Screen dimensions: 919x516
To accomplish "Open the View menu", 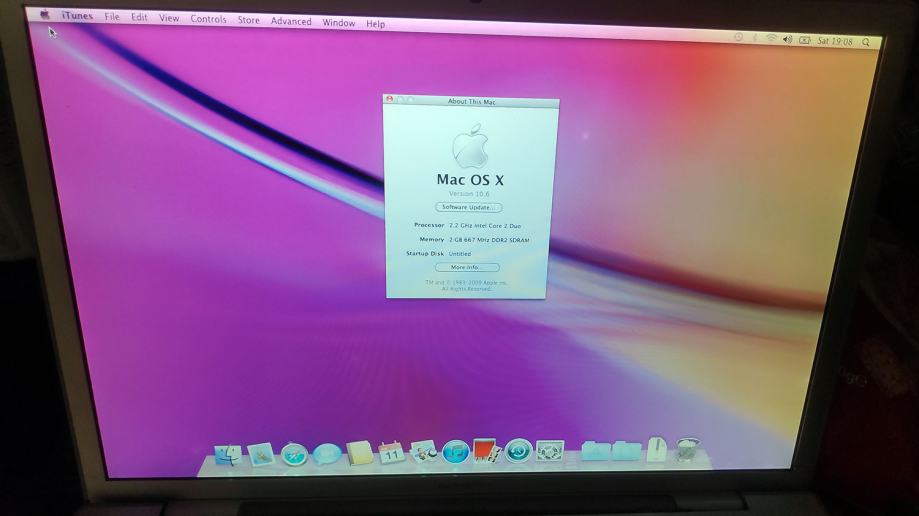I will [169, 18].
